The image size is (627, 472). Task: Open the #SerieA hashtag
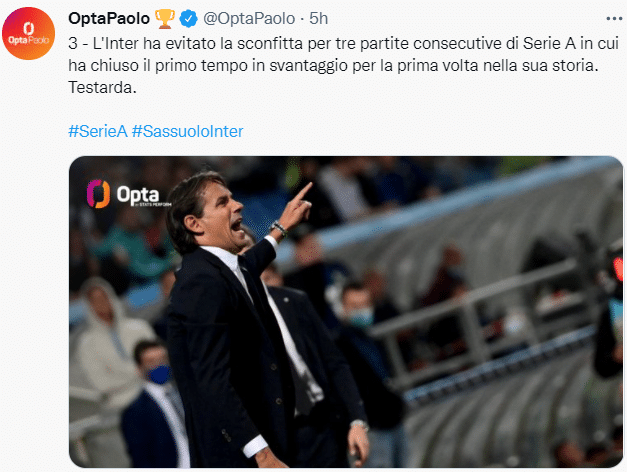tap(97, 132)
